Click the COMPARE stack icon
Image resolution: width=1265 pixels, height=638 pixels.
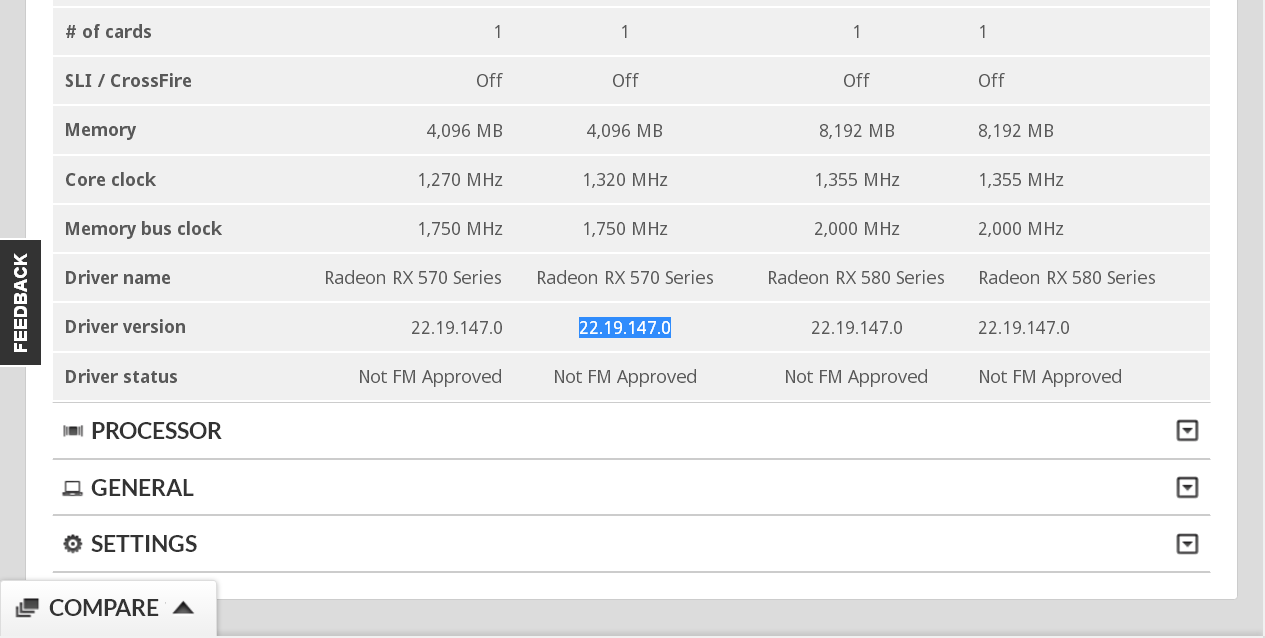tap(27, 608)
